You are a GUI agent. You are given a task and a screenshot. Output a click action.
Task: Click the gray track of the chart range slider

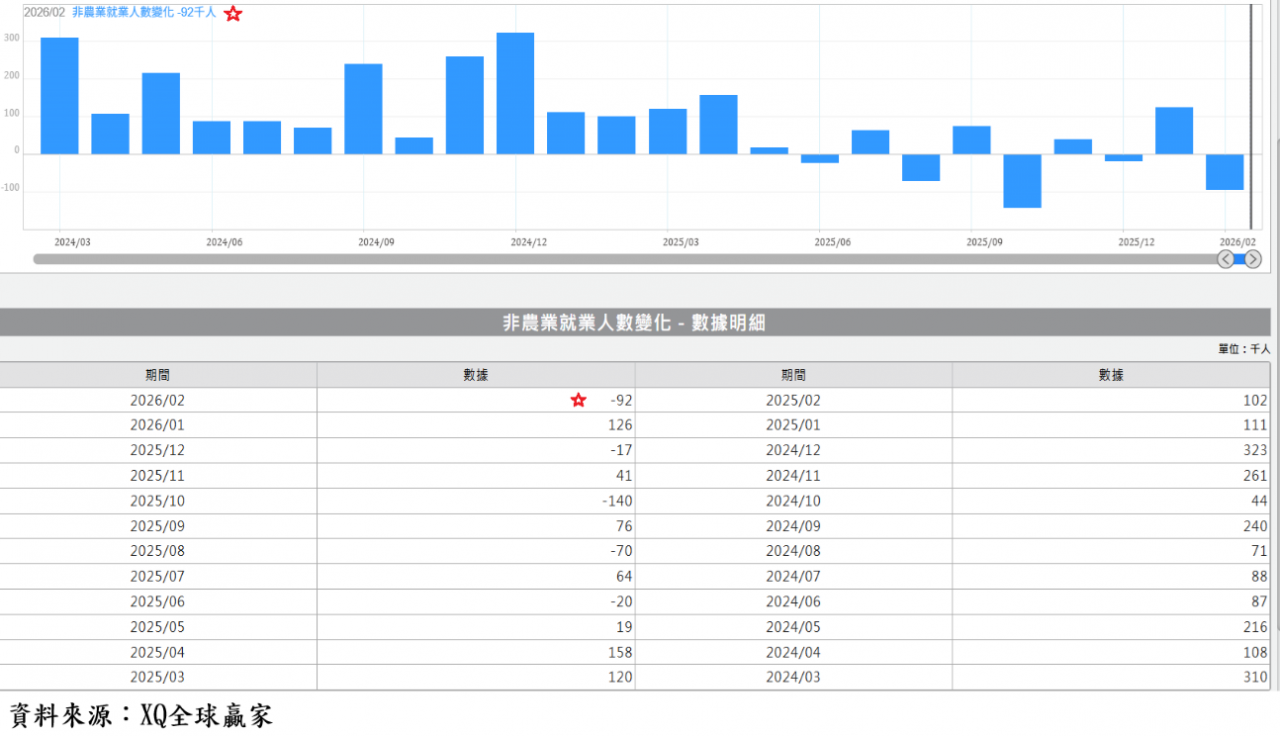620,259
